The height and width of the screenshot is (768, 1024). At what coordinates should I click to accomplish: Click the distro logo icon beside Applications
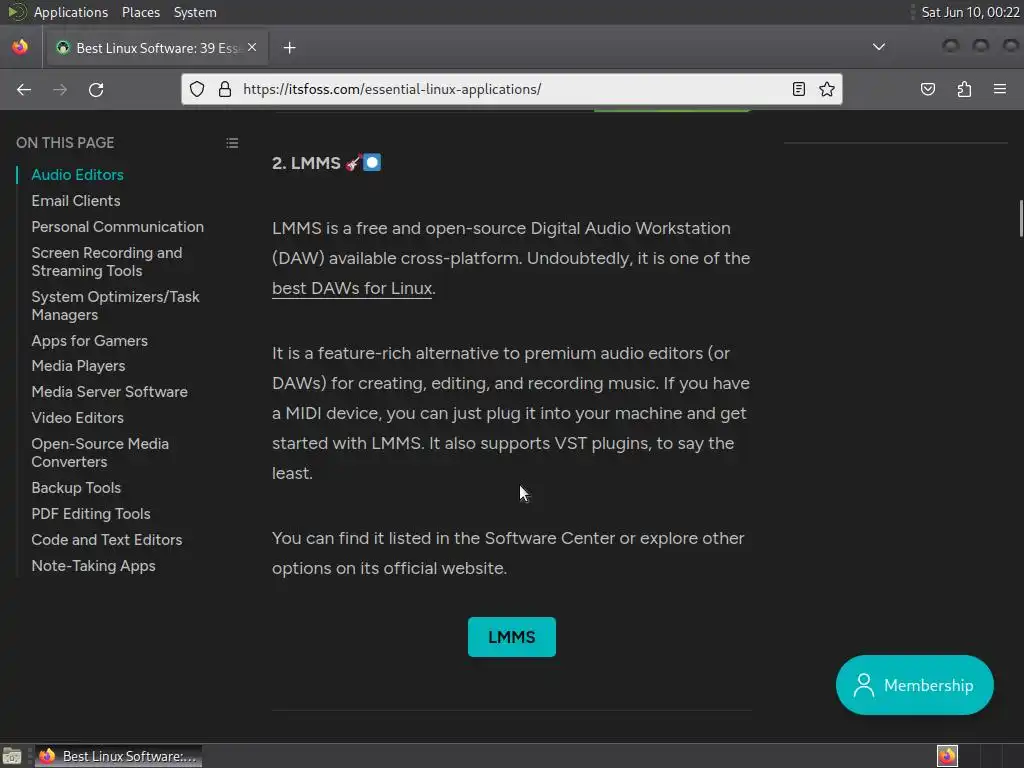click(16, 12)
